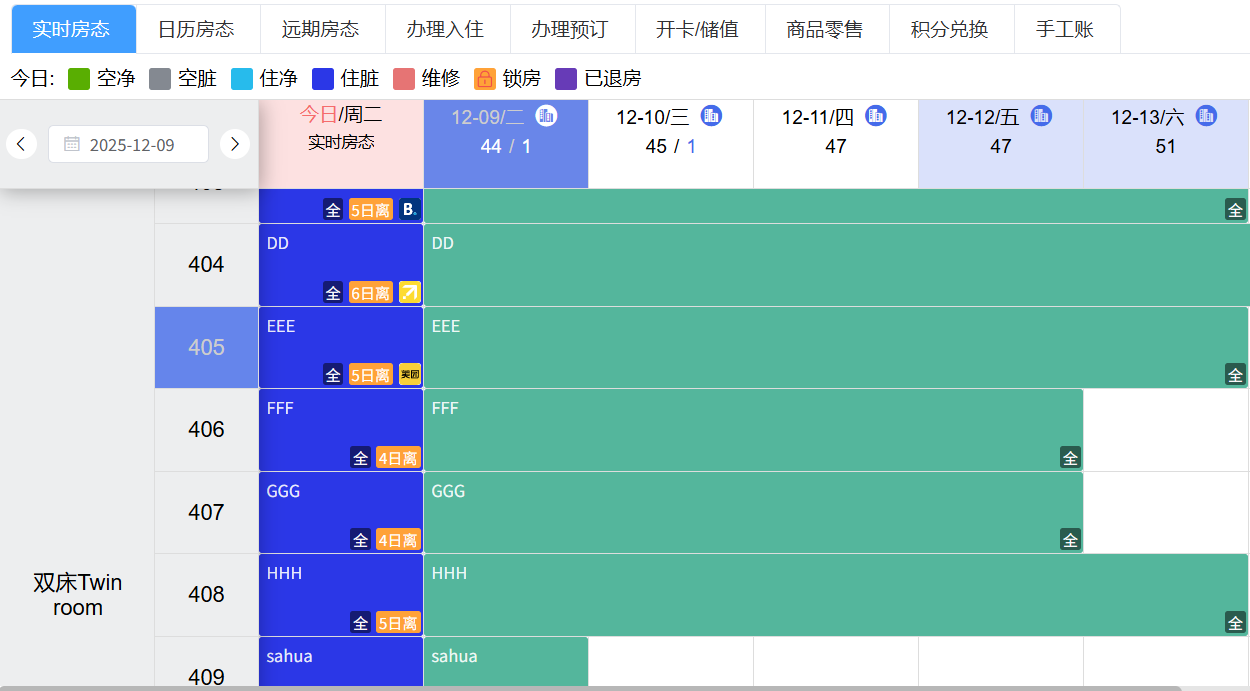Select room 405 row label in the room column
1250x691 pixels.
[205, 347]
